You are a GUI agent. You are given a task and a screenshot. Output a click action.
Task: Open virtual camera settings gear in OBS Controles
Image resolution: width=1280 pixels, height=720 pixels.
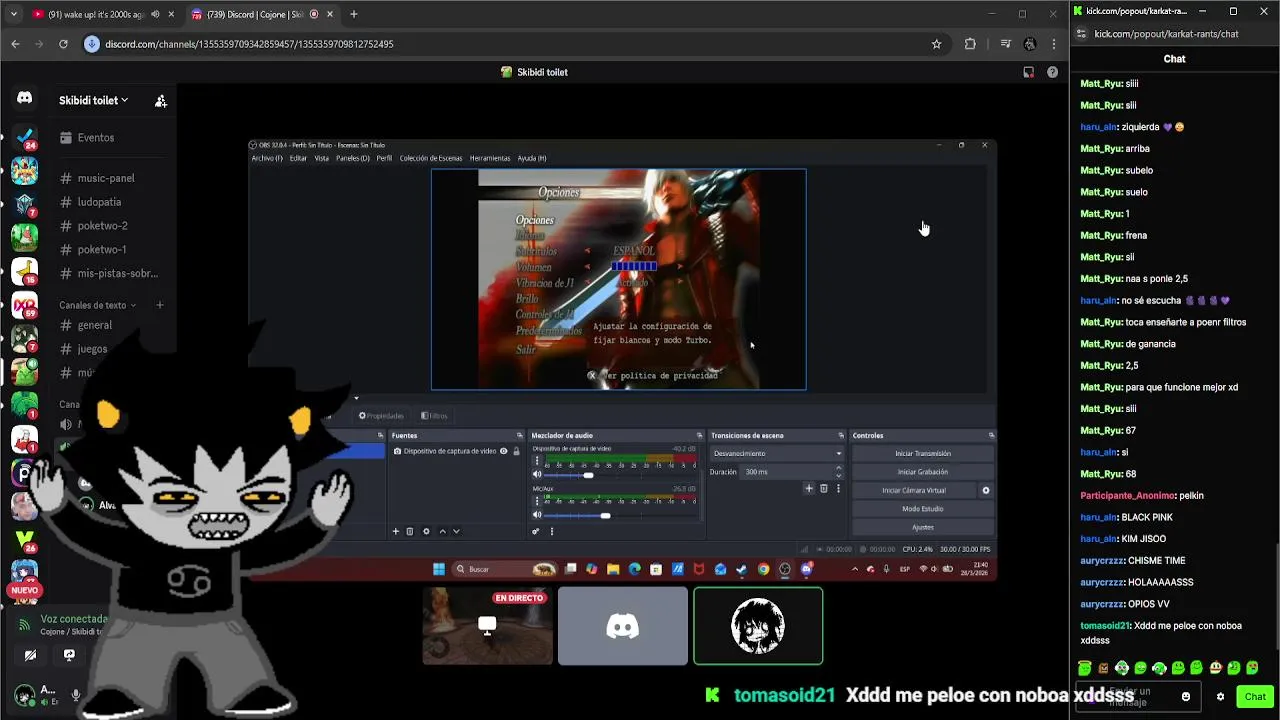[x=985, y=490]
